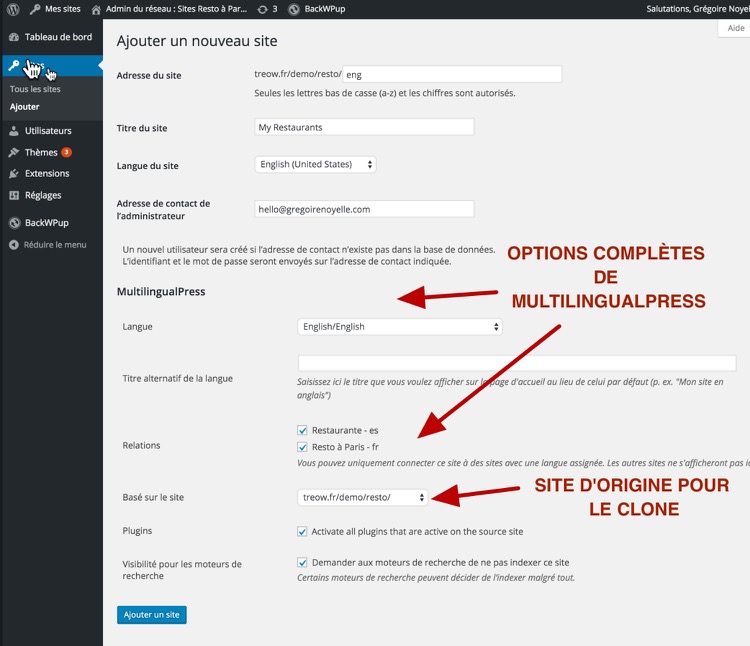The image size is (750, 646).
Task: Click Ajouter un site button
Action: tap(152, 615)
